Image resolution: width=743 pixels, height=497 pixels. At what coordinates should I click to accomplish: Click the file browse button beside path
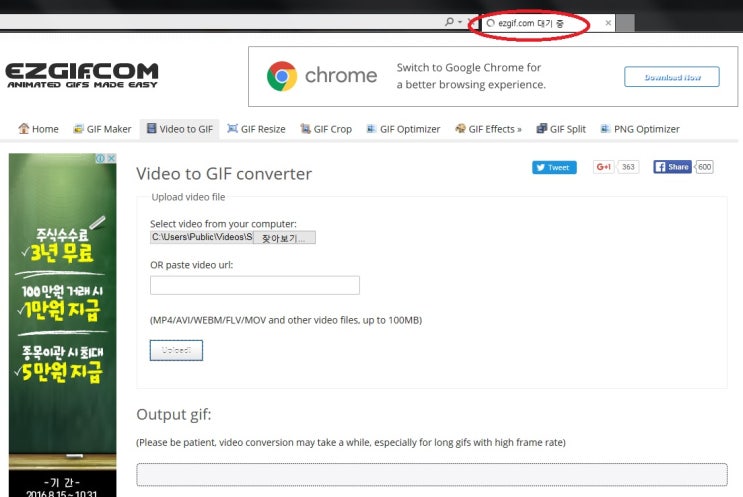pos(284,238)
